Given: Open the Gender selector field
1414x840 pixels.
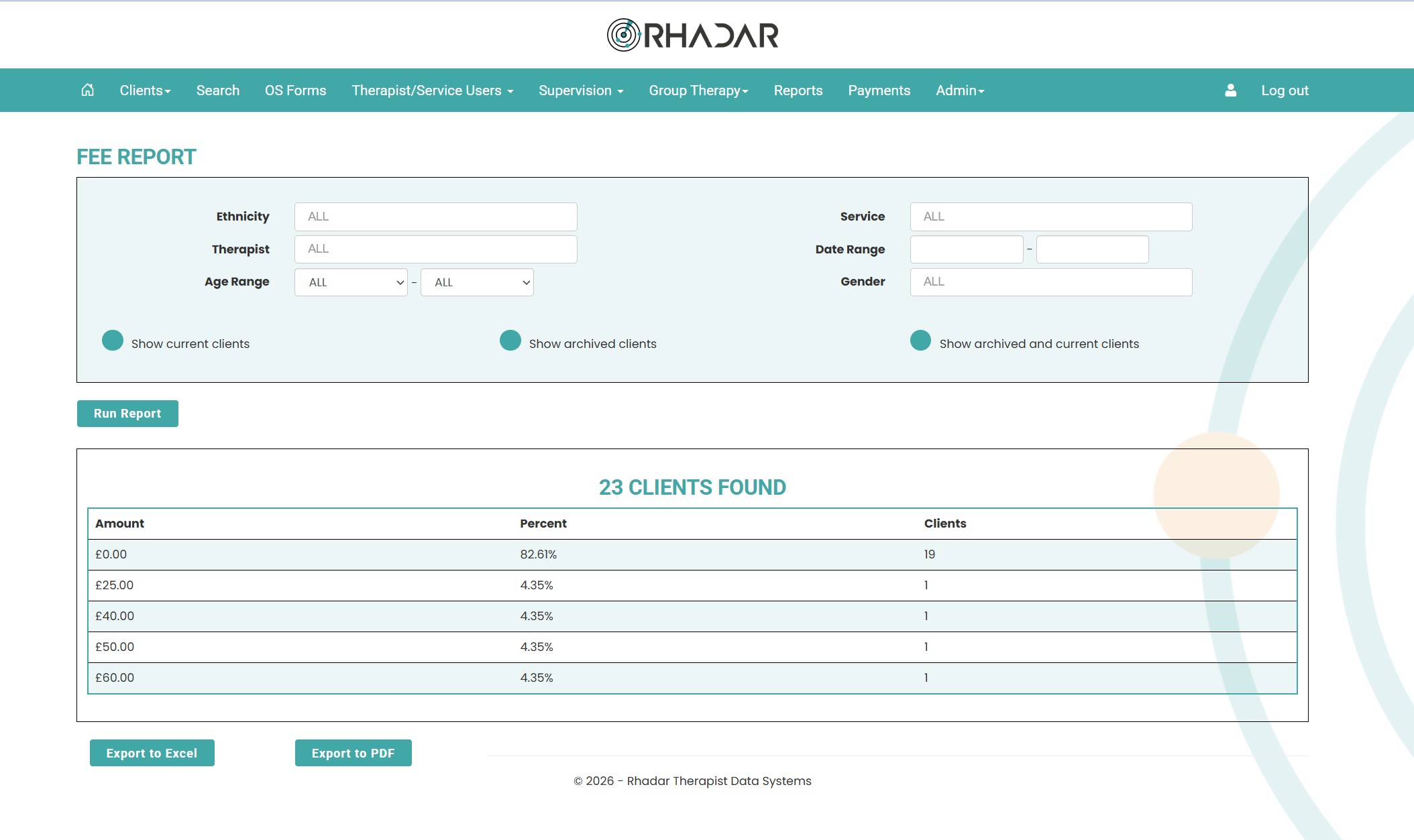Looking at the screenshot, I should coord(1051,282).
